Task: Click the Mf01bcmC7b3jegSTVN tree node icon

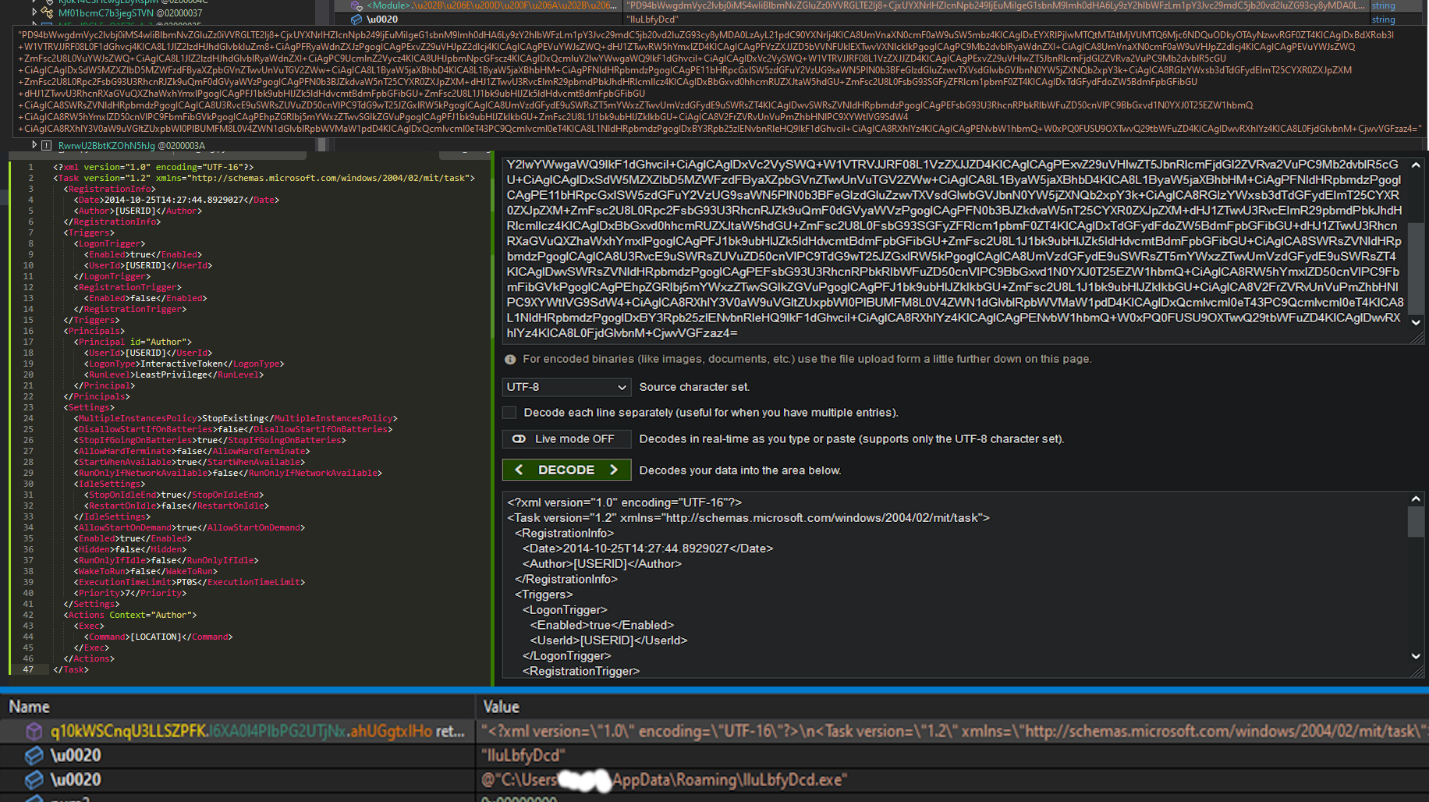Action: pyautogui.click(x=47, y=13)
